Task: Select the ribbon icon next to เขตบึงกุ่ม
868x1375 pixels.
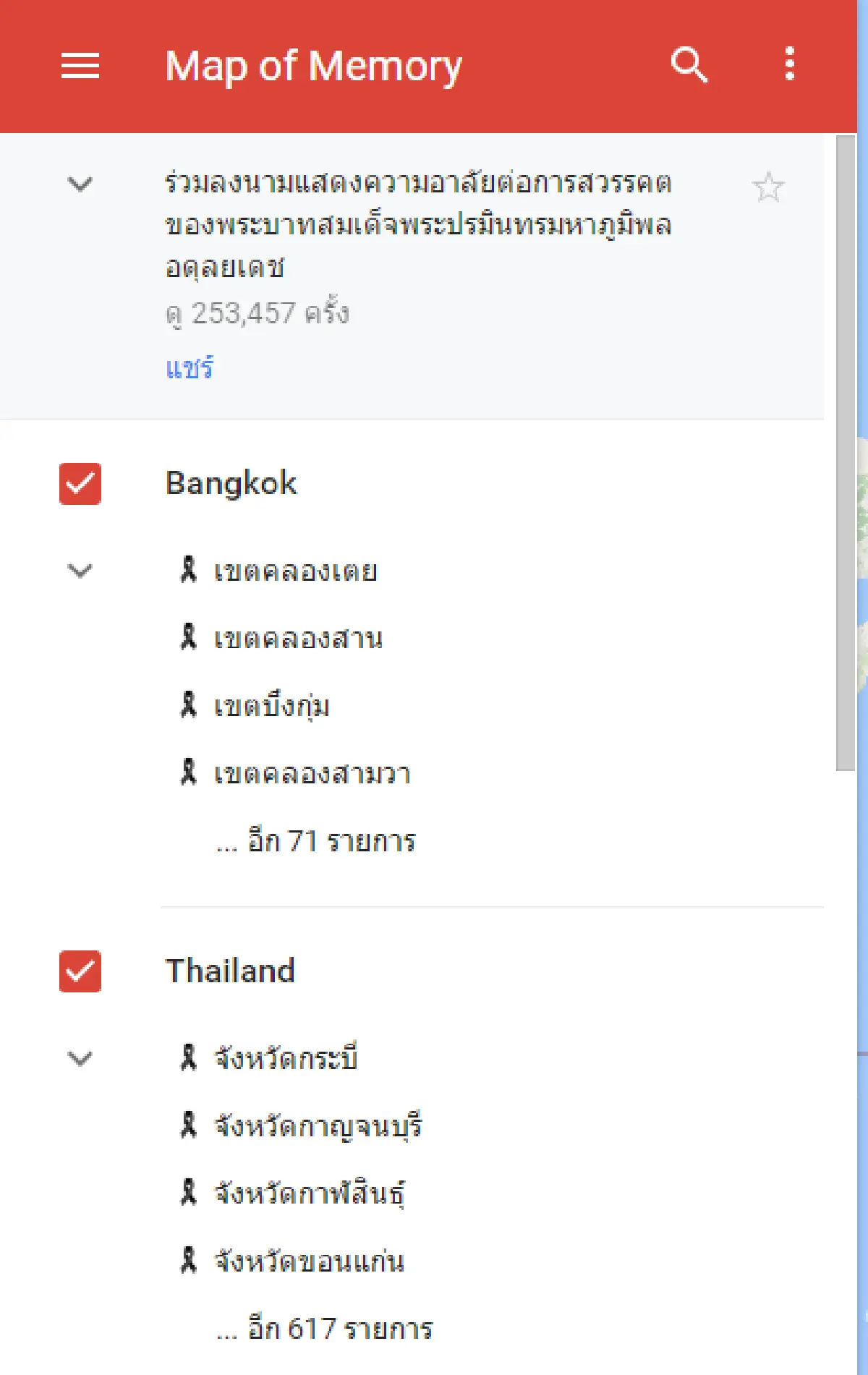Action: [189, 706]
